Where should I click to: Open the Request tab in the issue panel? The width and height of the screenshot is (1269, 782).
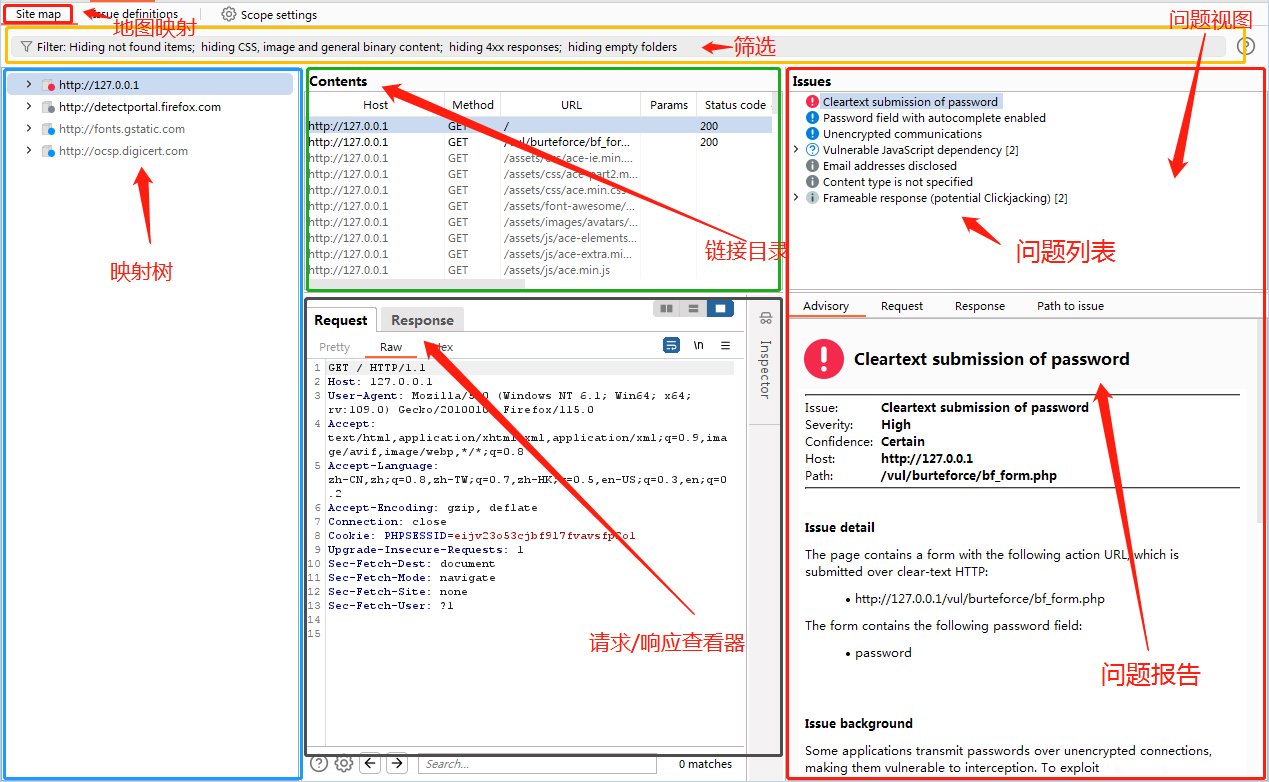tap(902, 306)
